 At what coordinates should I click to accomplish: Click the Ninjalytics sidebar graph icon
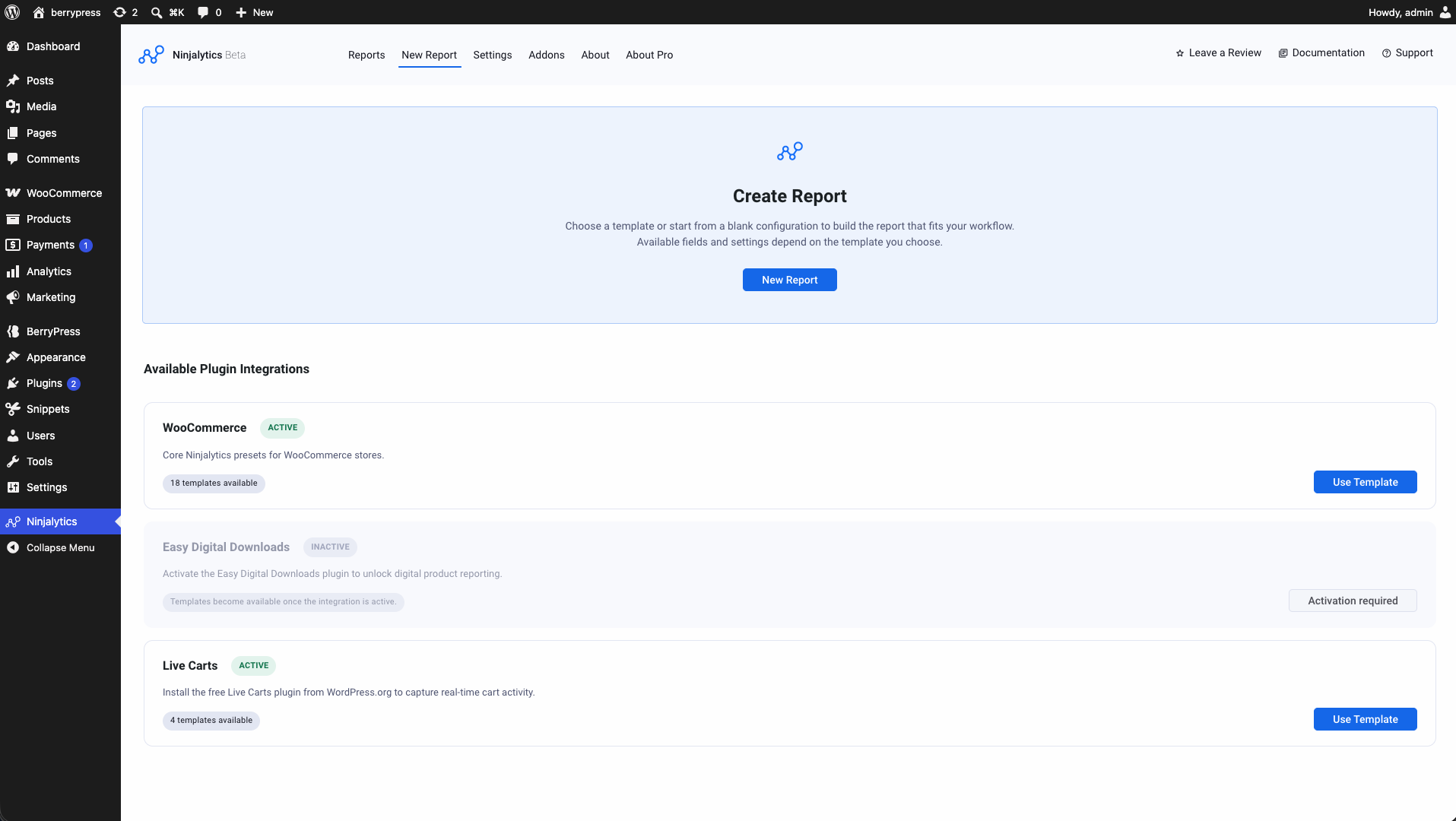click(x=13, y=521)
